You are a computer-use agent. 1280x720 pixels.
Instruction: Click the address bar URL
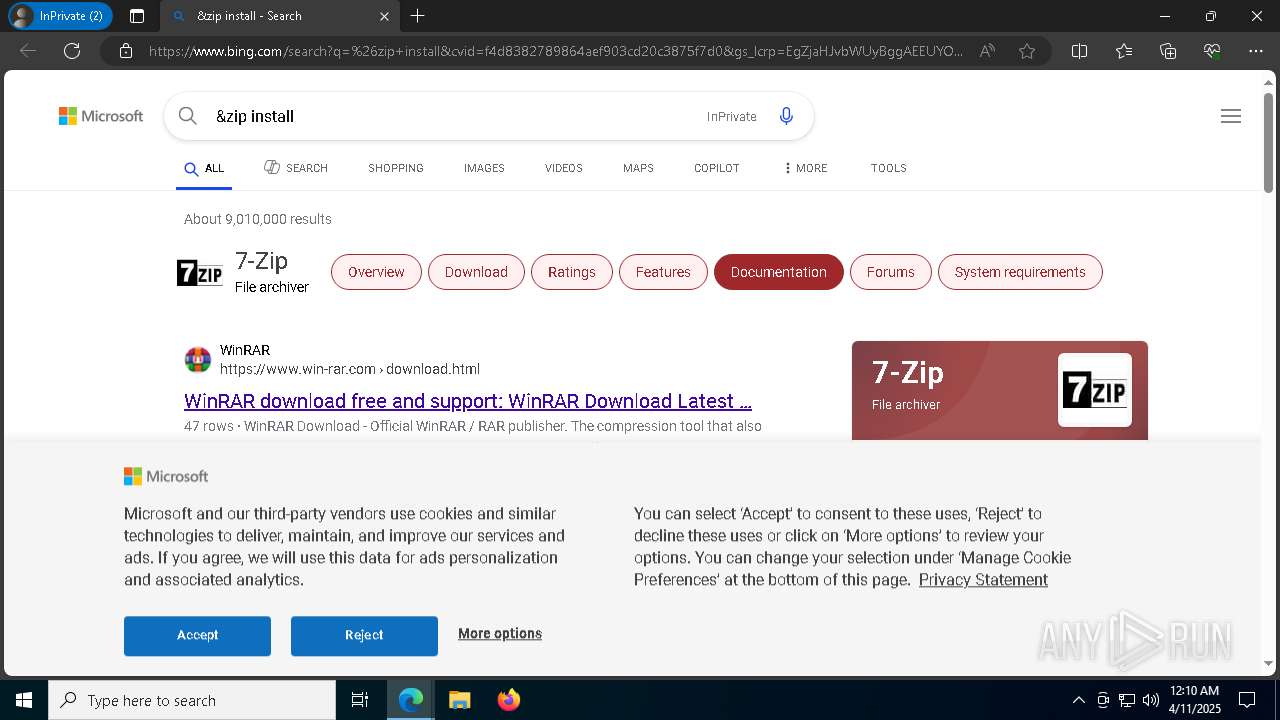[555, 51]
